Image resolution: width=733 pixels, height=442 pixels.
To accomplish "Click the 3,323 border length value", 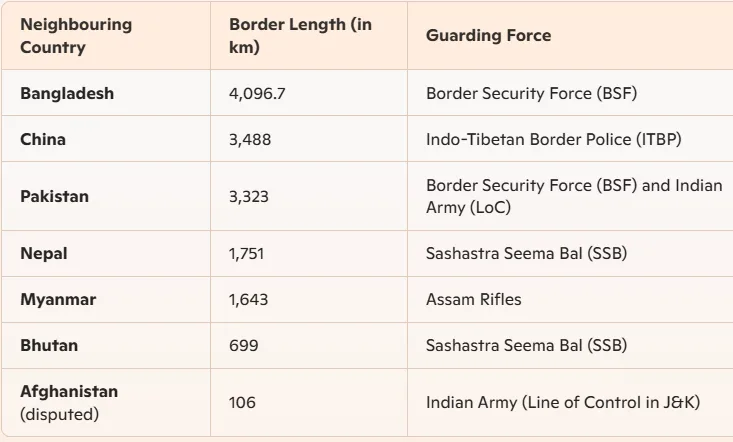I will [249, 196].
